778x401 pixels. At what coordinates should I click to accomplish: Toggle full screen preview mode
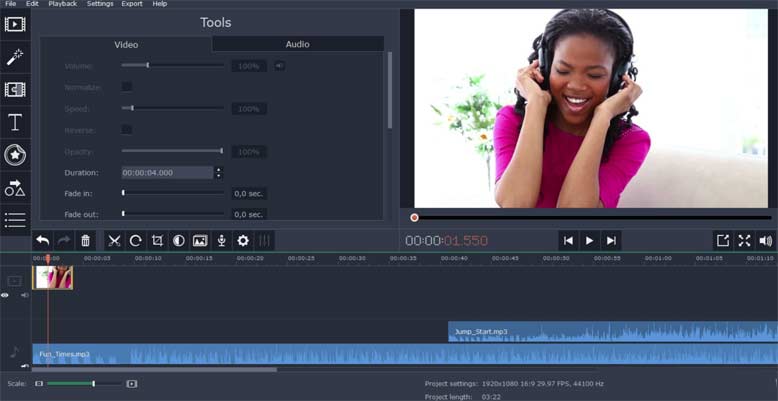[x=744, y=241]
